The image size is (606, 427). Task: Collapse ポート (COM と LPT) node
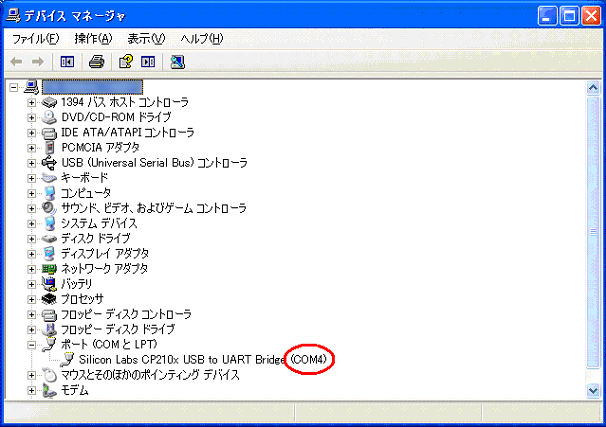(x=32, y=345)
